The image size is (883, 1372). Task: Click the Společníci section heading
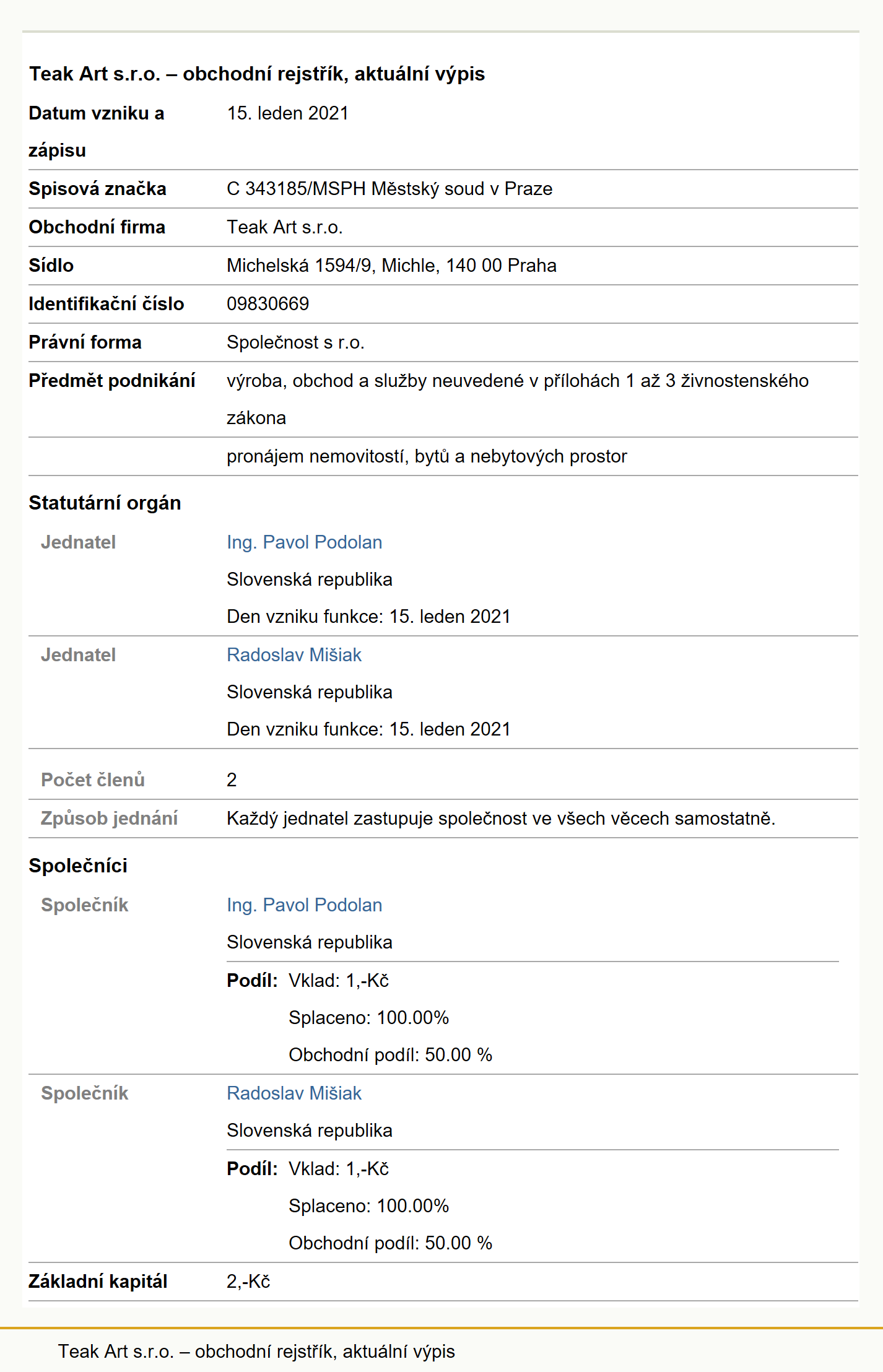point(78,866)
